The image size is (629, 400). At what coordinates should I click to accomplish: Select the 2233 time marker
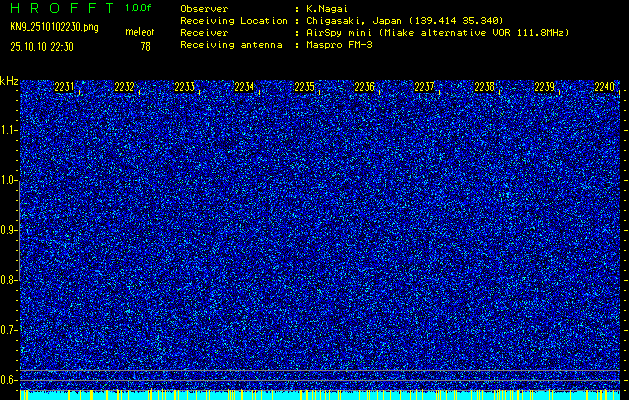click(184, 88)
